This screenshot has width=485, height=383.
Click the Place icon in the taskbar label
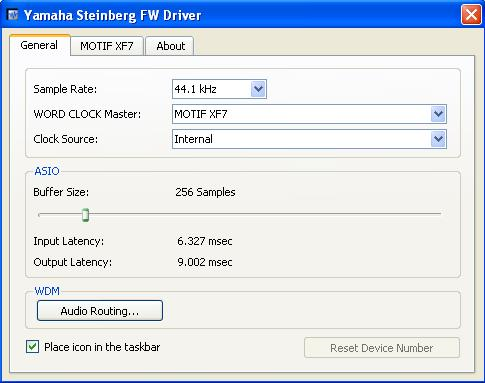pos(102,347)
